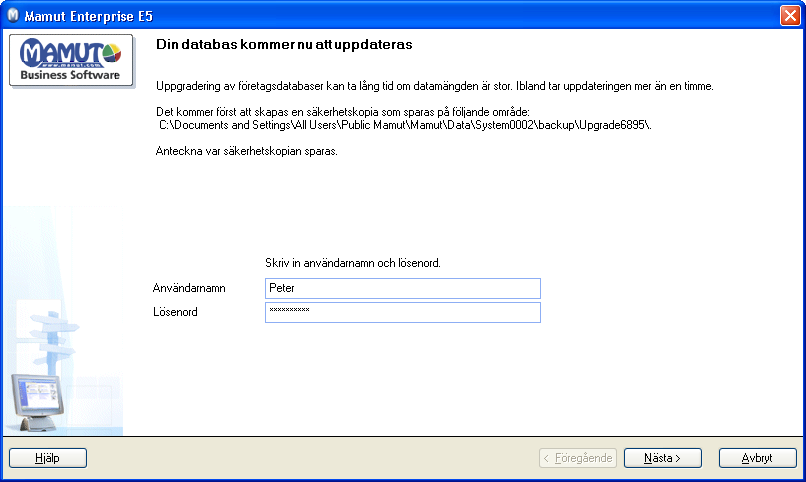Click 'Skriv in användarnamn och lösenord.' text
This screenshot has height=482, width=806.
(x=353, y=263)
